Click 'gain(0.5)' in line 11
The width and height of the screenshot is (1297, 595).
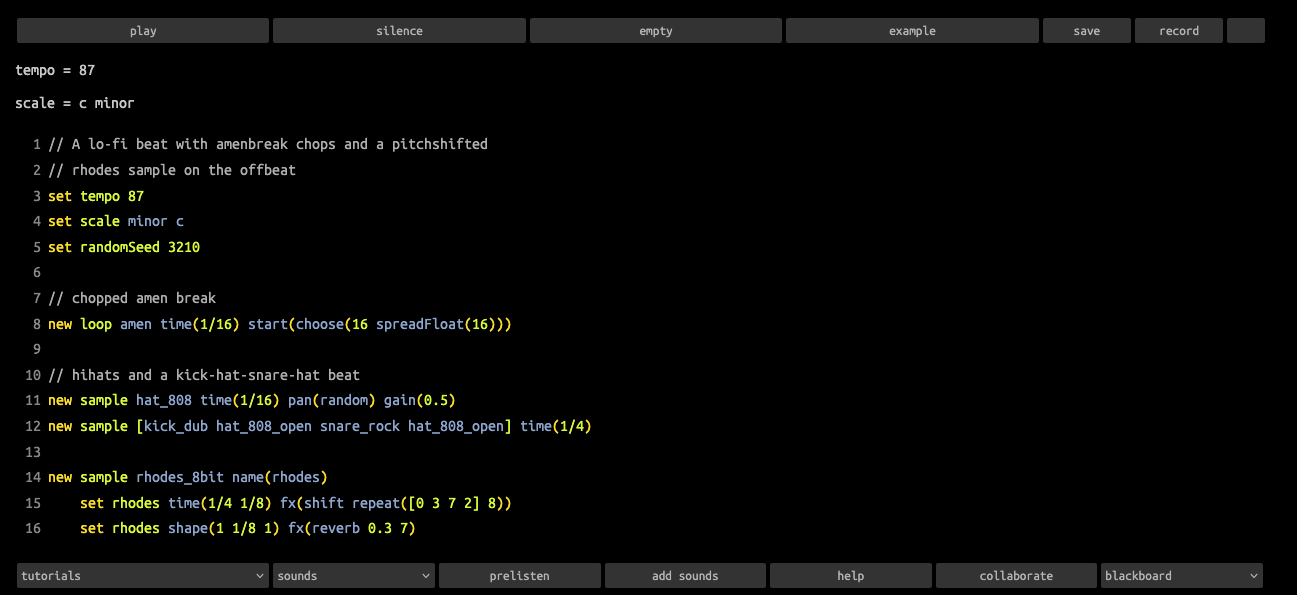click(420, 400)
